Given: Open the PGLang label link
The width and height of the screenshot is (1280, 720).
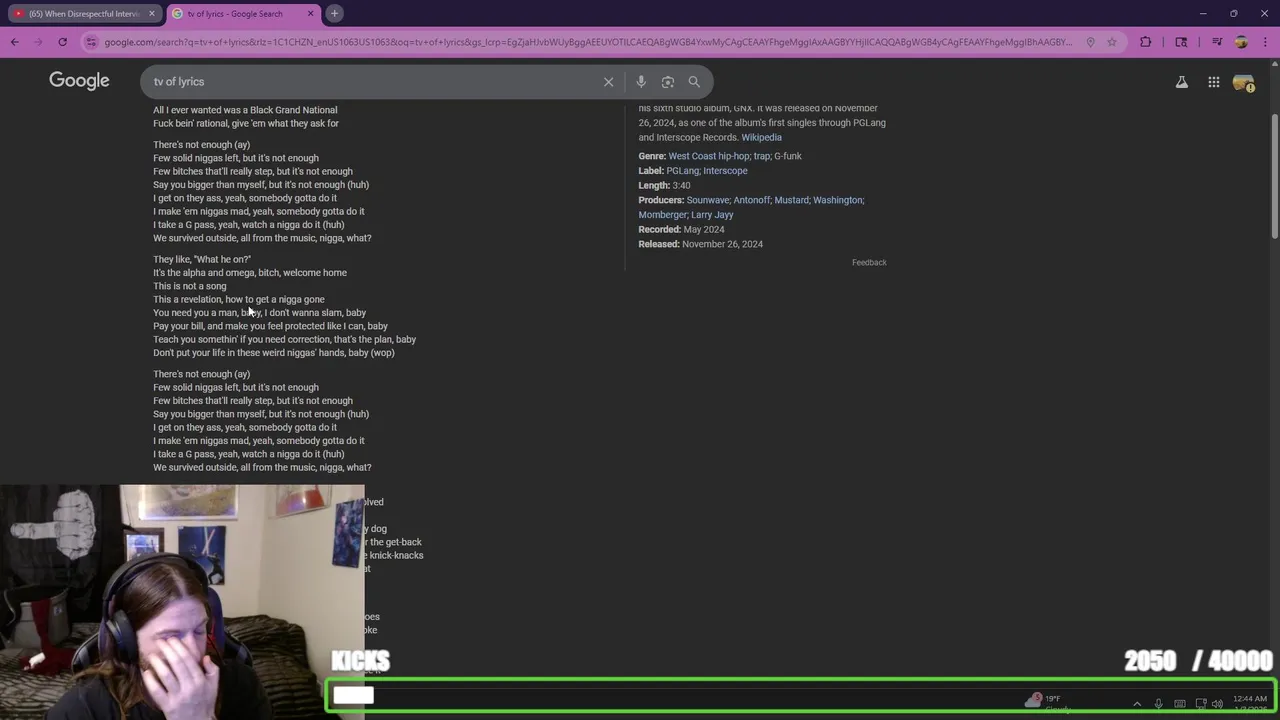Looking at the screenshot, I should (682, 171).
